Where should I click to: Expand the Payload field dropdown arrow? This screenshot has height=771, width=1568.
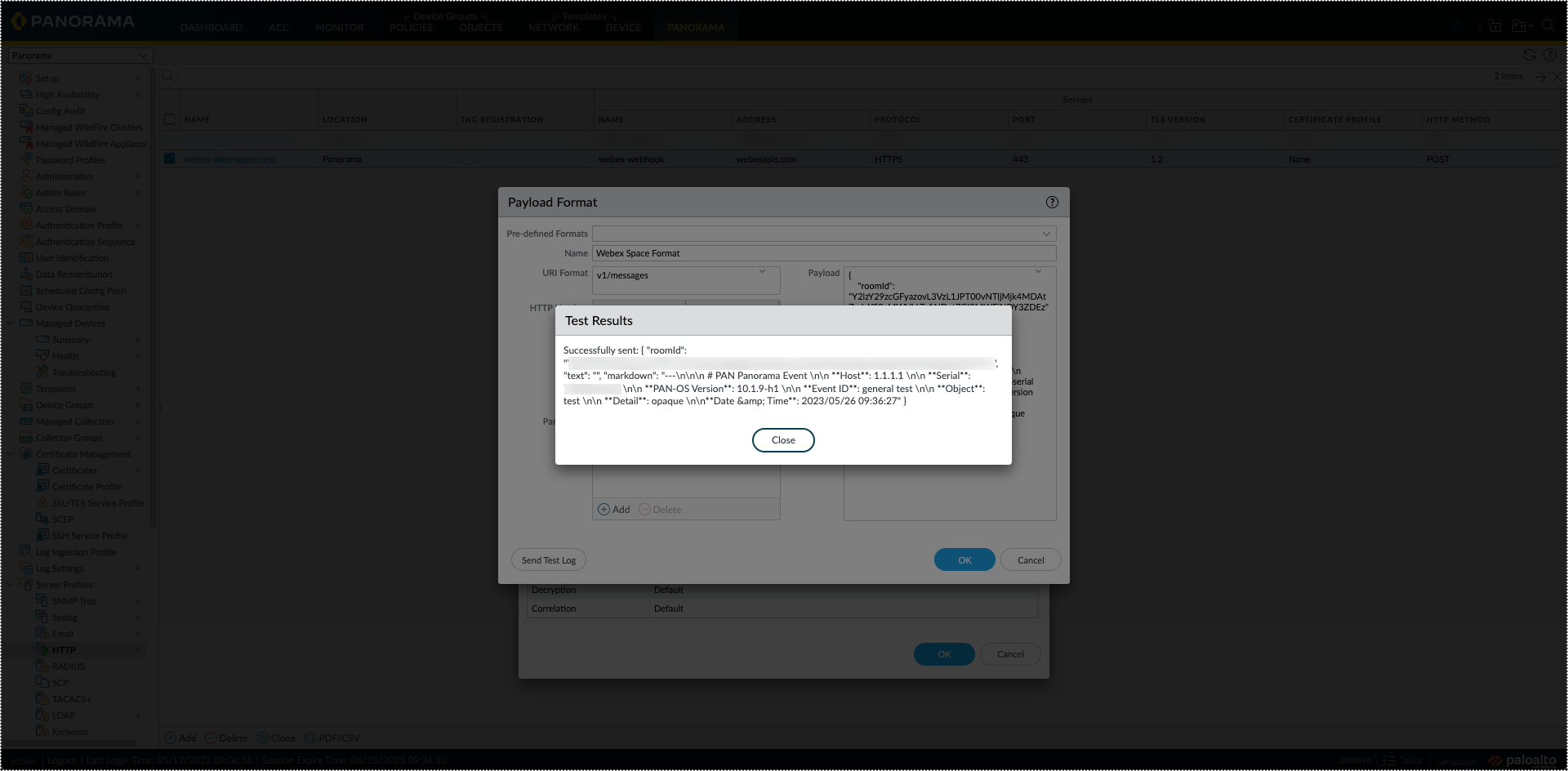click(1038, 272)
